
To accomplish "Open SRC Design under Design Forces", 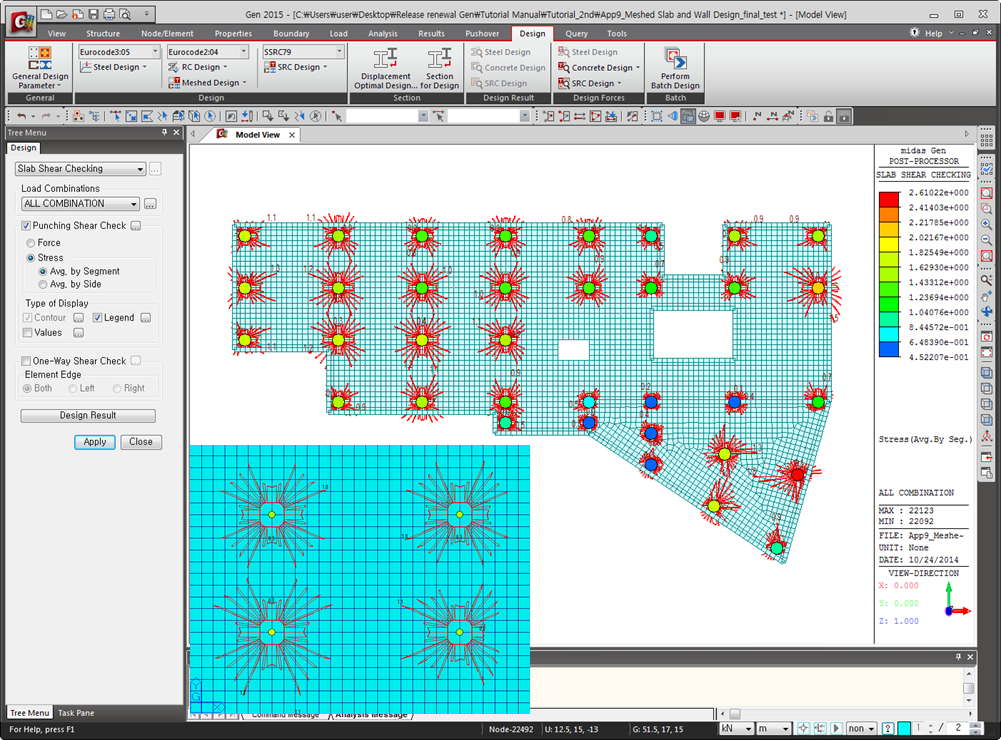I will (x=590, y=83).
